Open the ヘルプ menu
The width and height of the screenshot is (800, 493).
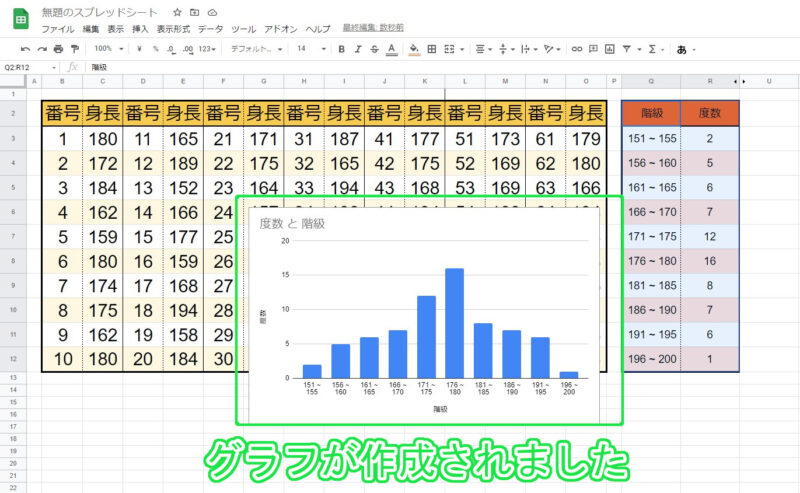318,29
